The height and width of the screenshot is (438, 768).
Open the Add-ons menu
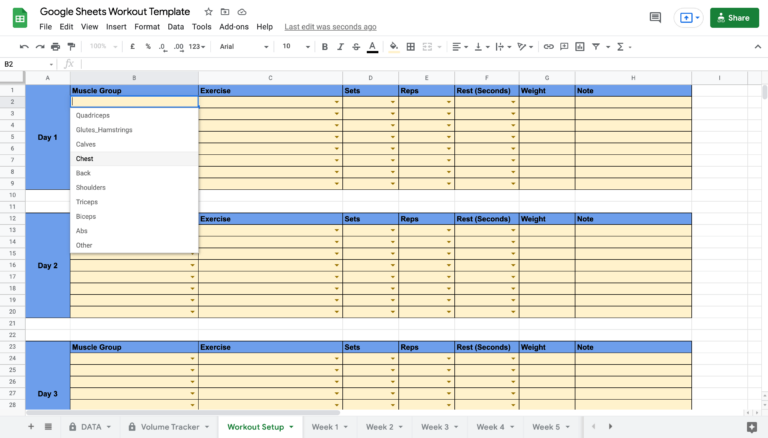tap(234, 27)
